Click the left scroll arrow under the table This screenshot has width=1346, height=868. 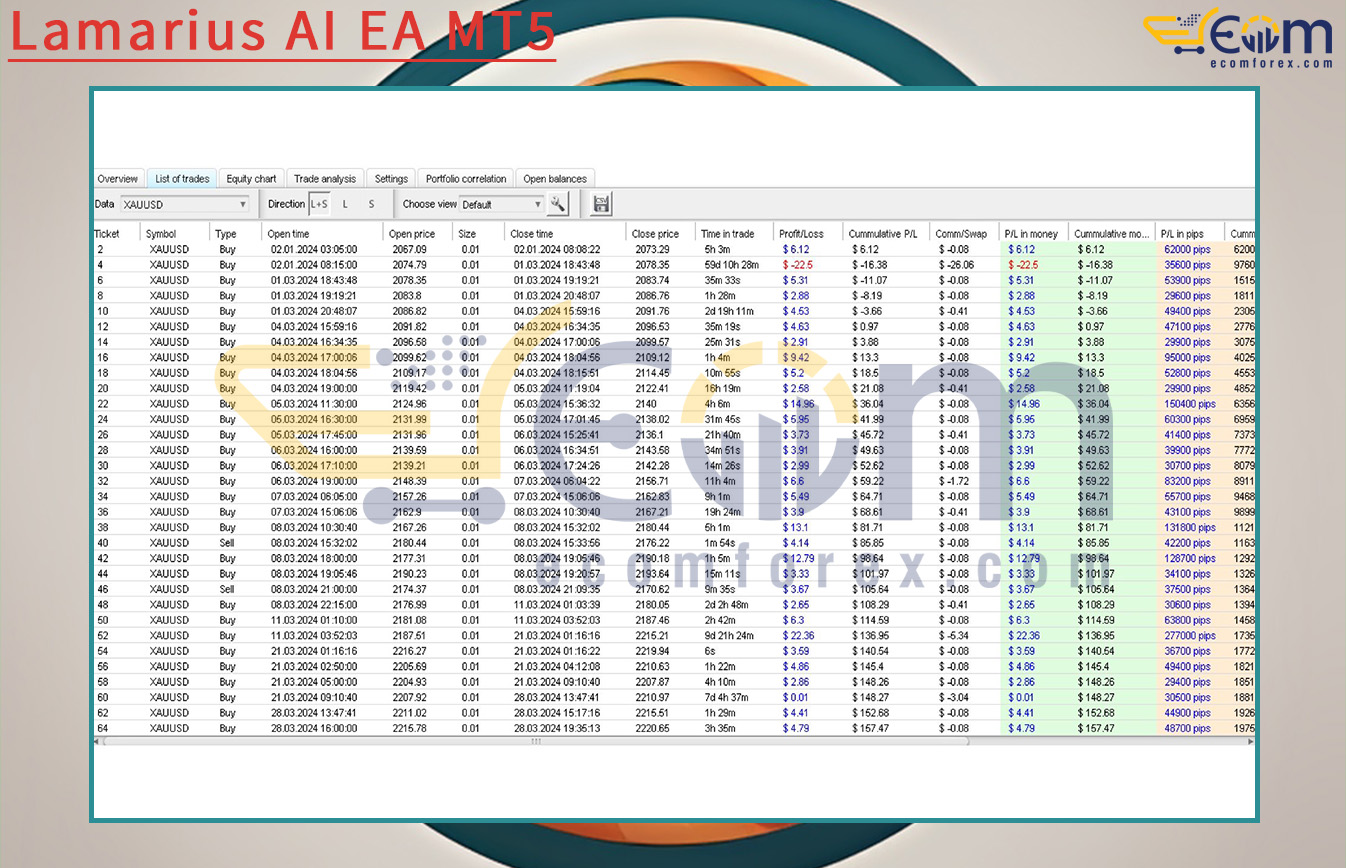[98, 742]
